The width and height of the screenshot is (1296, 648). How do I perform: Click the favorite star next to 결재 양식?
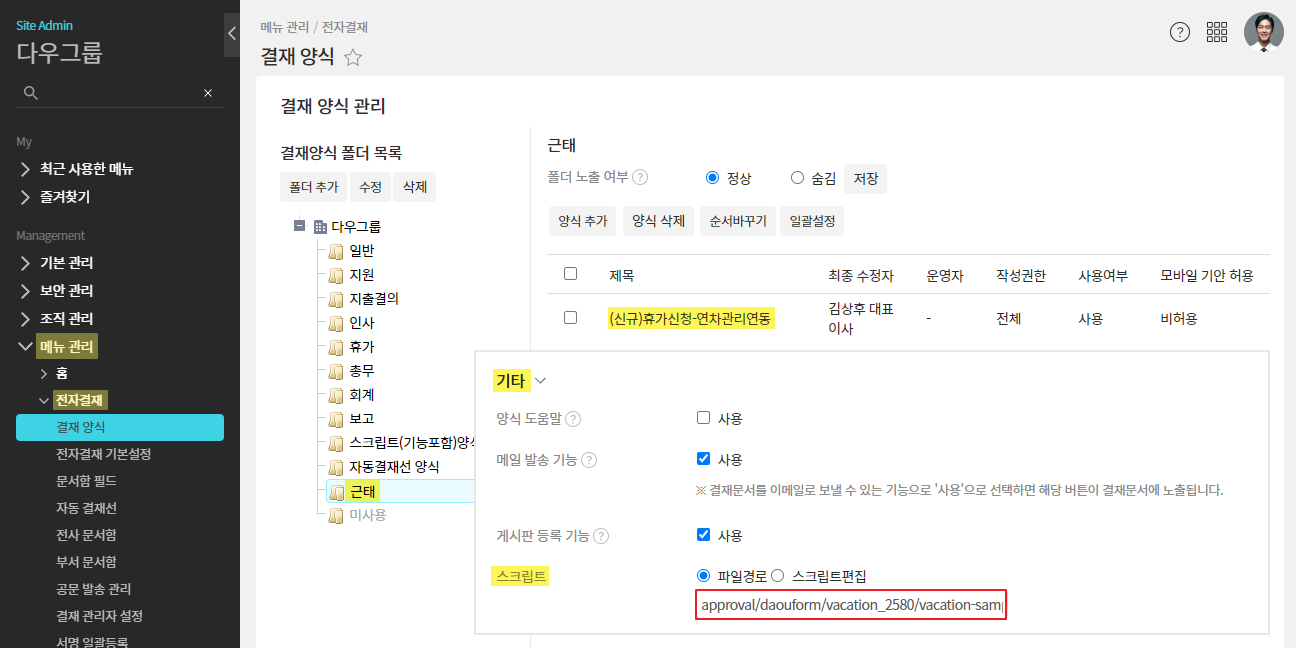coord(353,58)
